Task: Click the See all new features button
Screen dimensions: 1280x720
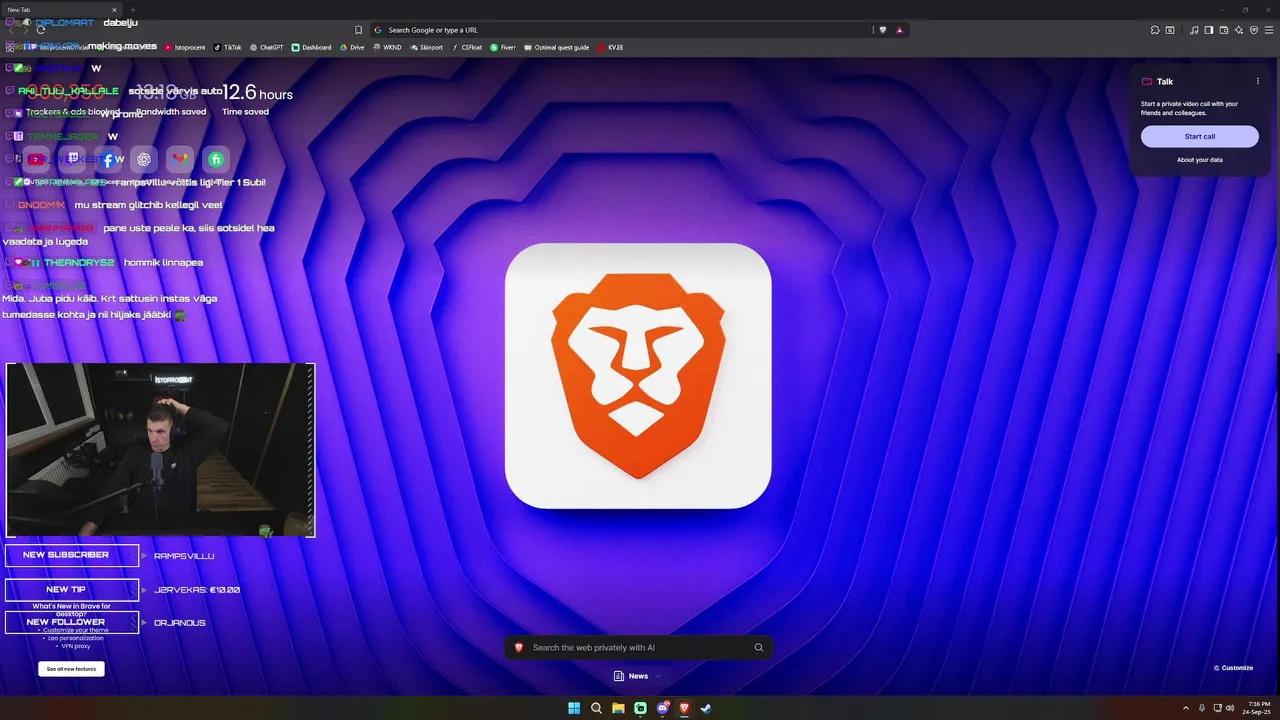Action: click(71, 669)
